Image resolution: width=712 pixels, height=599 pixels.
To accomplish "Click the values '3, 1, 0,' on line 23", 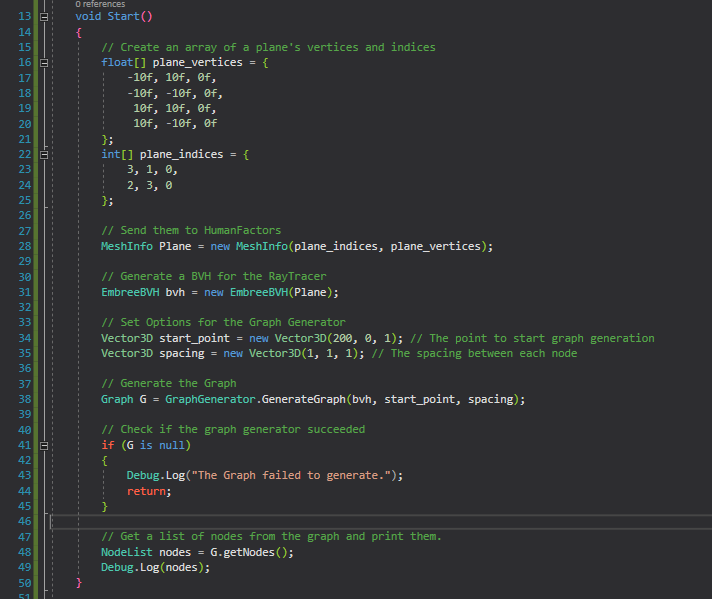I will click(153, 170).
